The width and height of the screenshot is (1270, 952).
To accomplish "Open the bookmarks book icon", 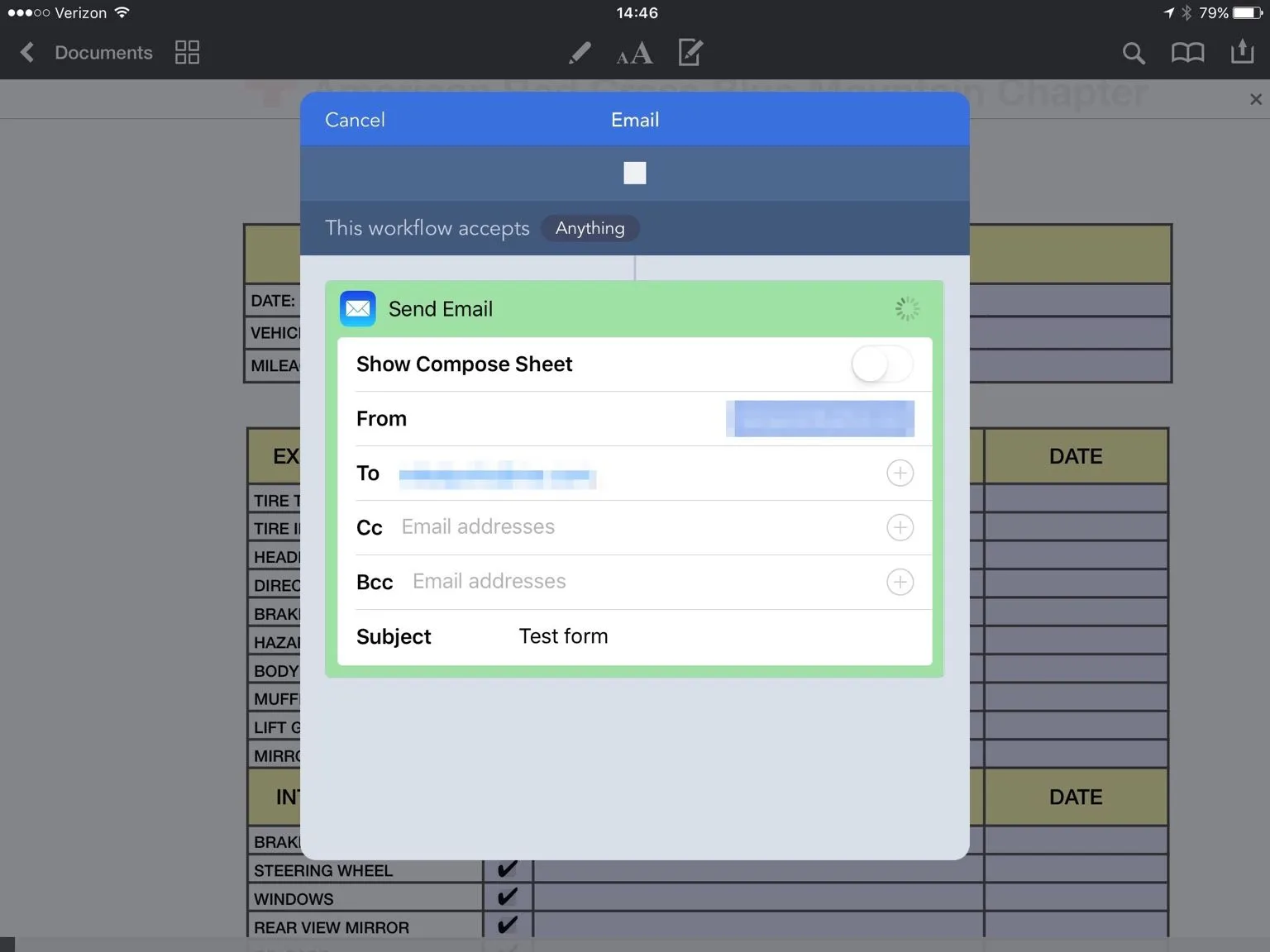I will [1187, 54].
